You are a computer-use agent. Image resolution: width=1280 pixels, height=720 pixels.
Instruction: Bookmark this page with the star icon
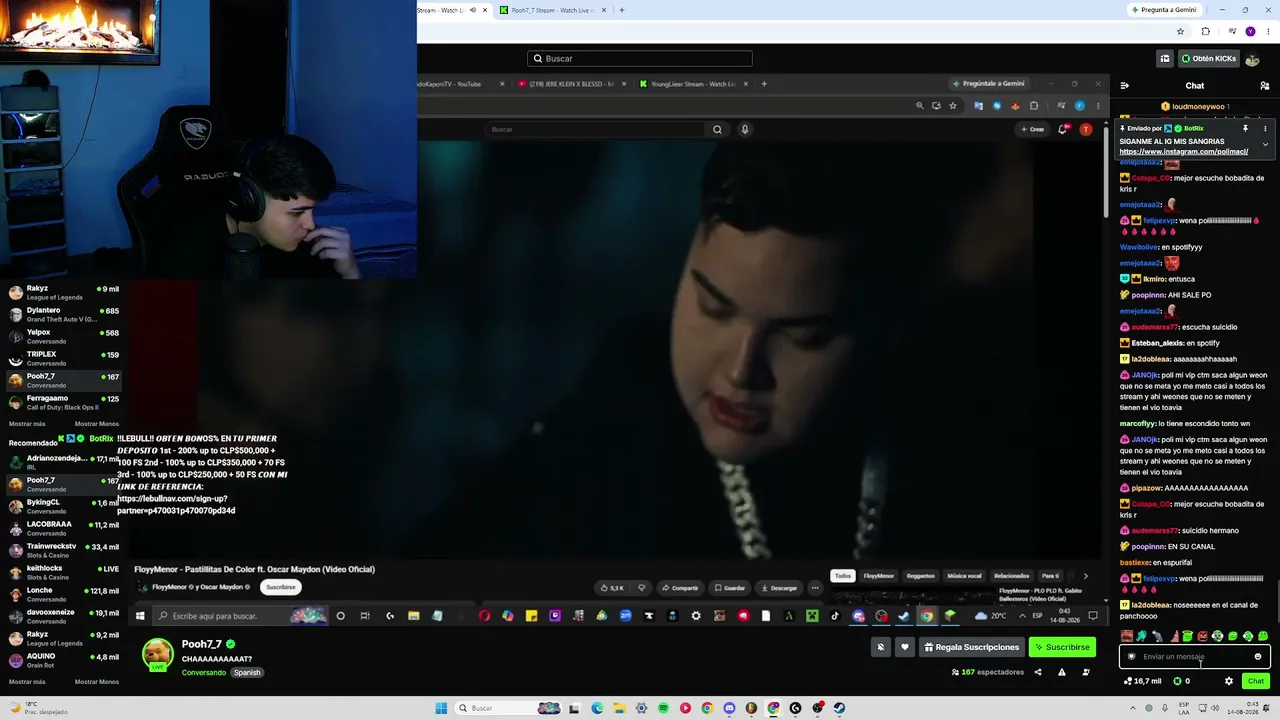[x=1181, y=31]
